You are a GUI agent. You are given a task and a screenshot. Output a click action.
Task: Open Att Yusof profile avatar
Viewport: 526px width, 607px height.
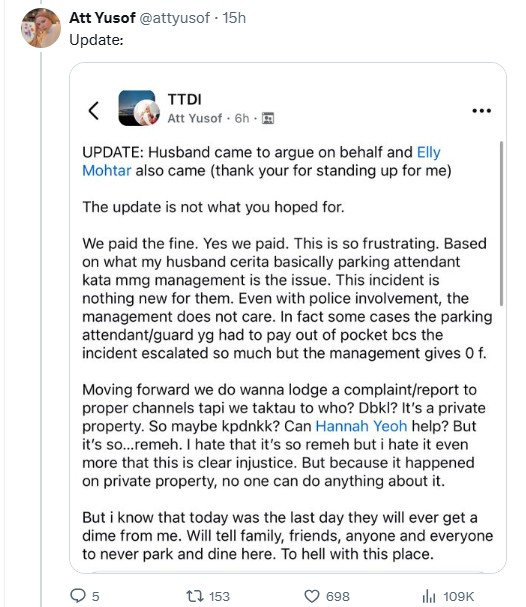[41, 28]
